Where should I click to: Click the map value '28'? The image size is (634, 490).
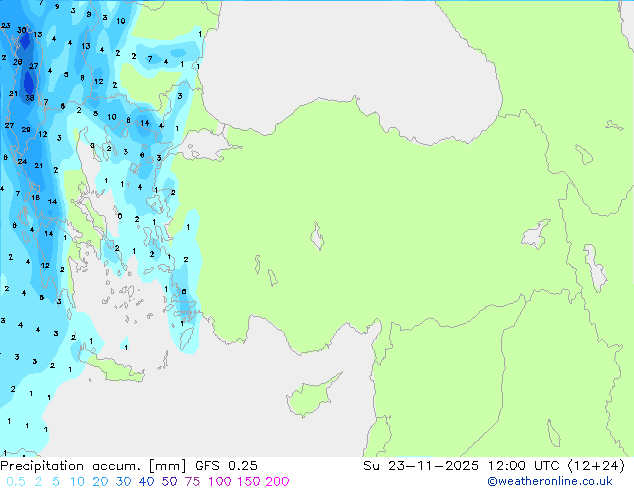17,62
